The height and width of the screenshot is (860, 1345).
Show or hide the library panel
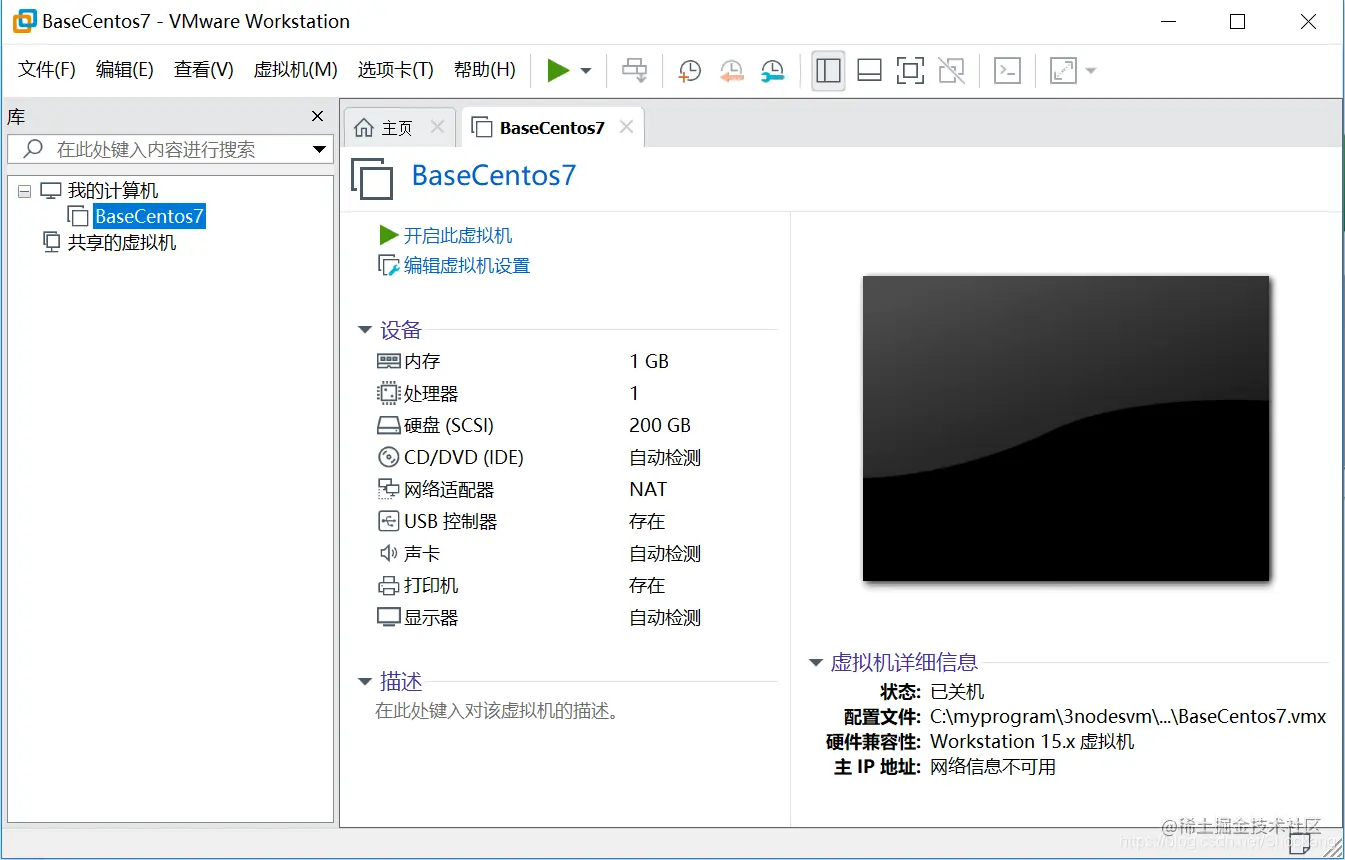click(x=827, y=70)
